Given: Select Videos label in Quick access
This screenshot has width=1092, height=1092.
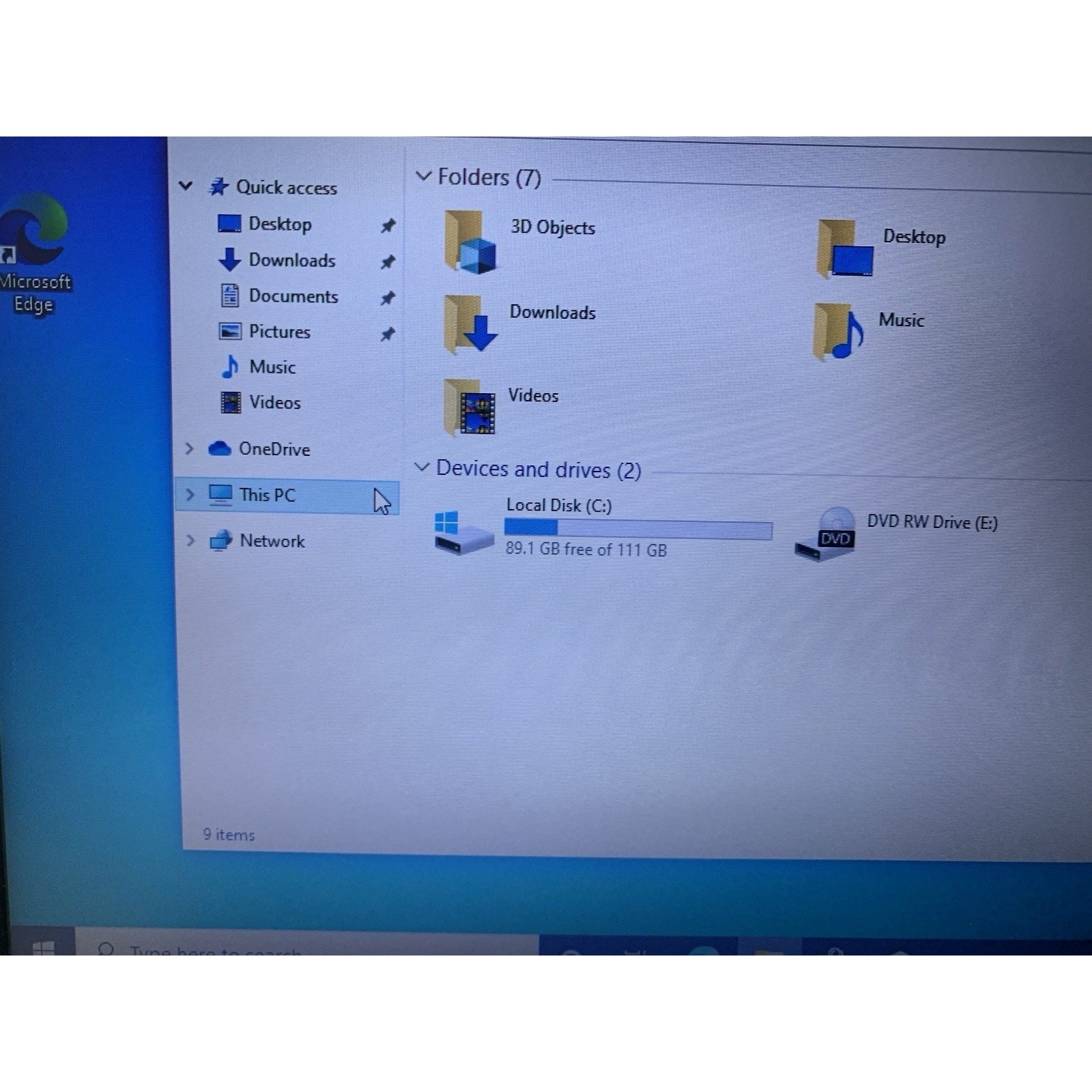Looking at the screenshot, I should point(274,403).
